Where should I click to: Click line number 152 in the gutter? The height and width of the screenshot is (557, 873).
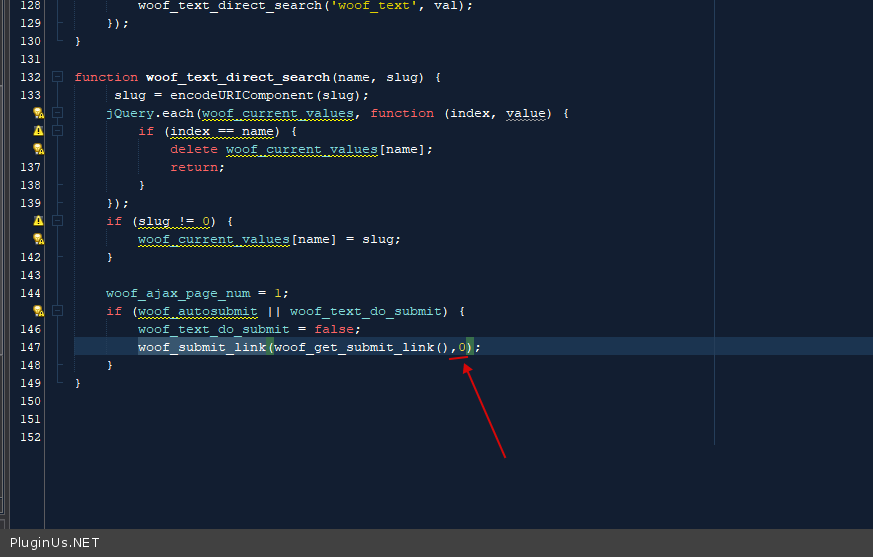point(31,437)
